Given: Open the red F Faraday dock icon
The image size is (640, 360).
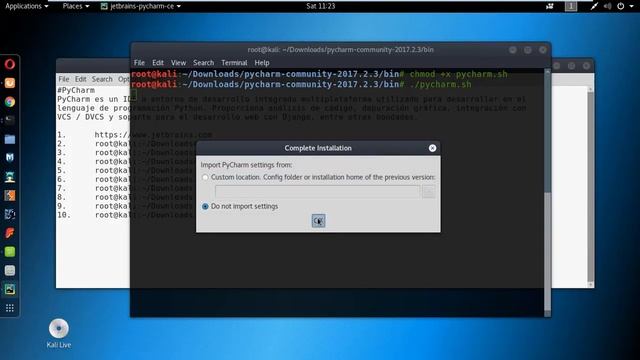Looking at the screenshot, I should tap(10, 233).
